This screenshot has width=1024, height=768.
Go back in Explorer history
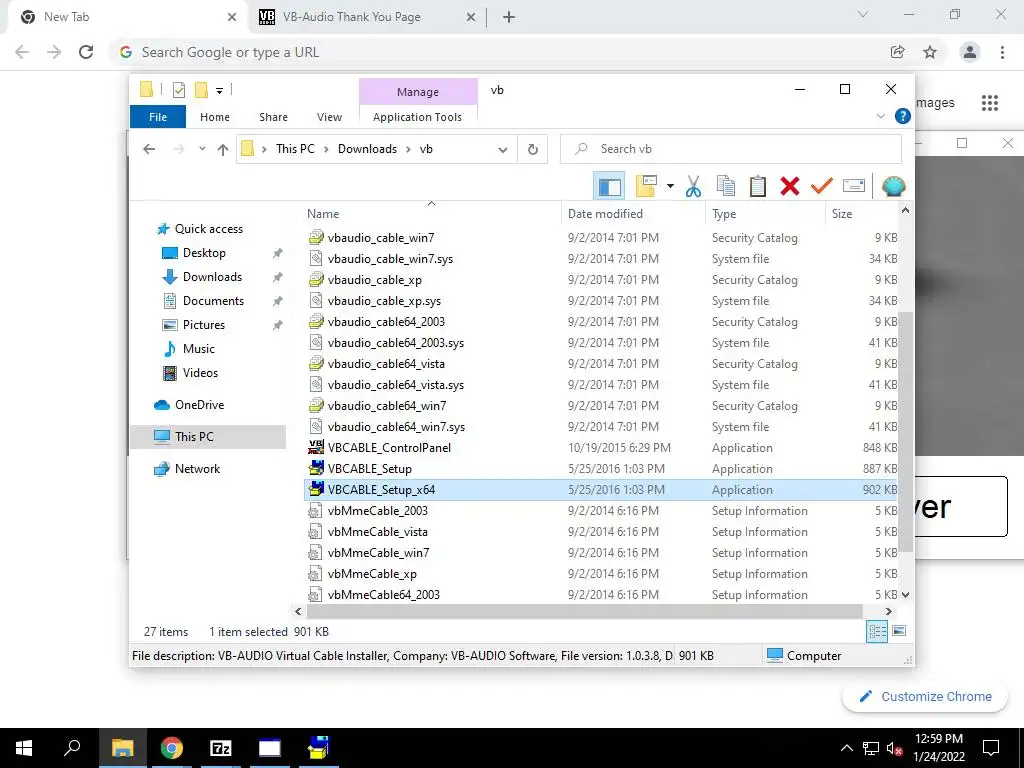149,150
